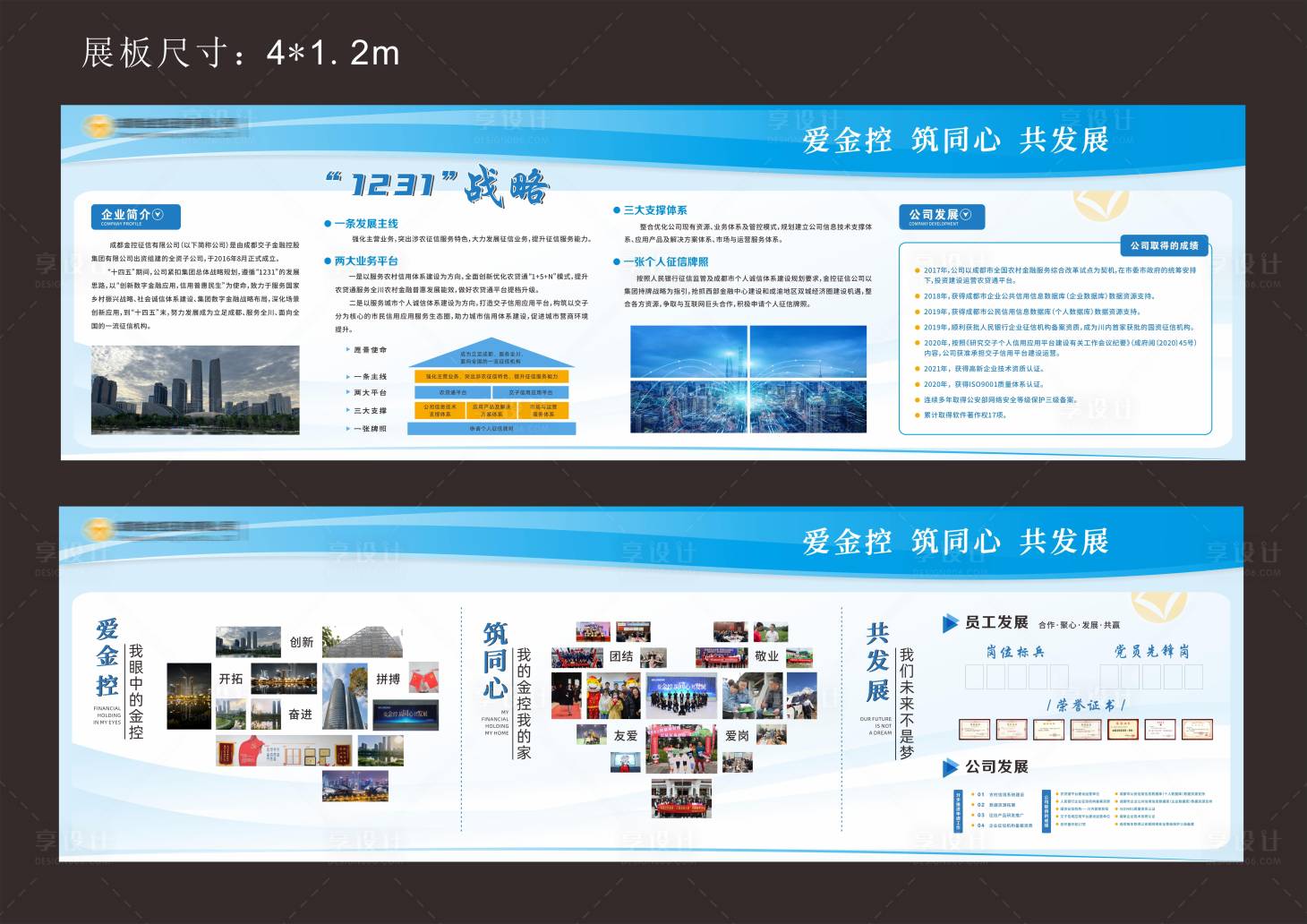
Task: Click the 交子信用应用平台 block in the pyramid
Action: pyautogui.click(x=531, y=392)
